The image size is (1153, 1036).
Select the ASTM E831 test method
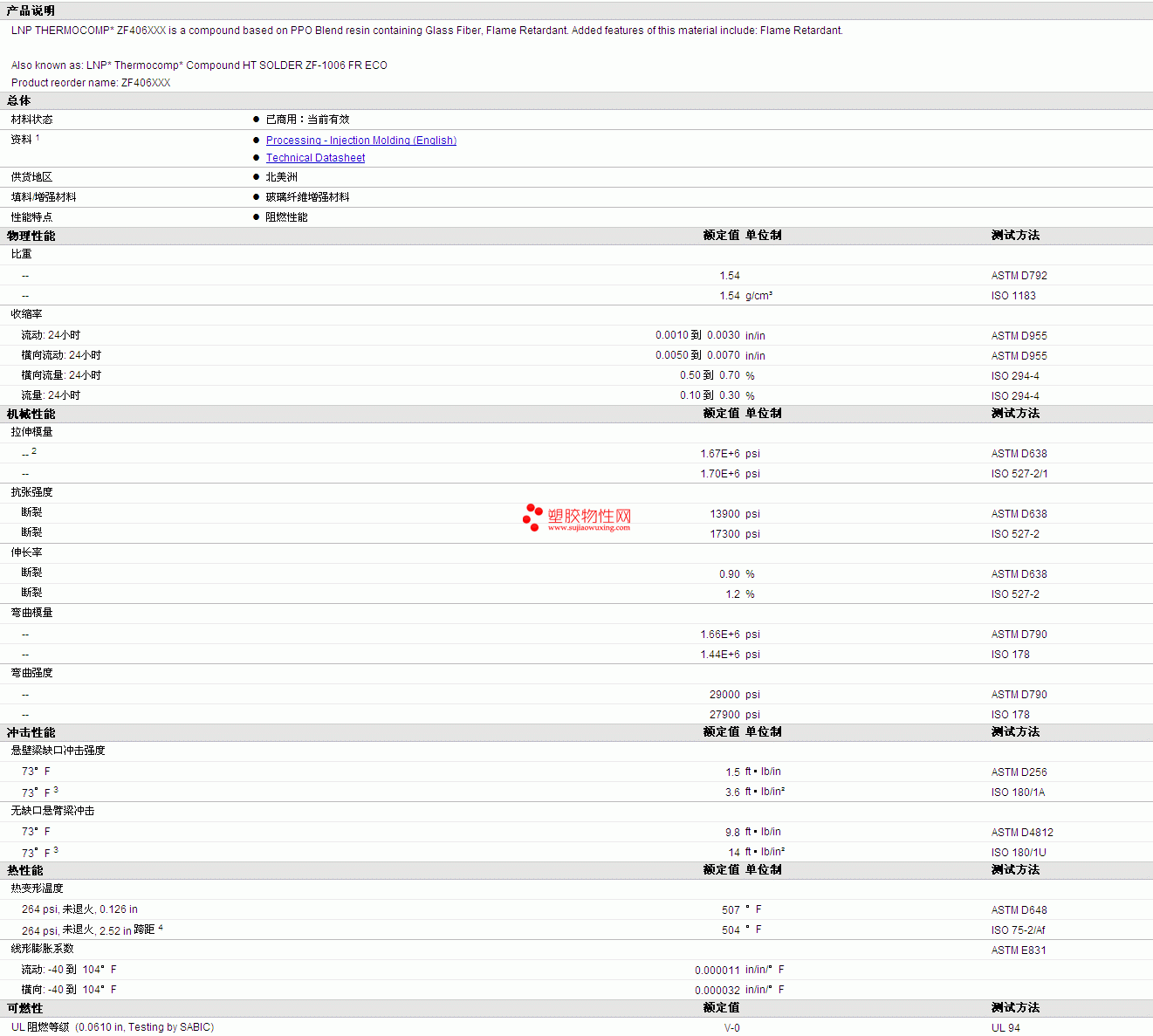click(x=1019, y=950)
